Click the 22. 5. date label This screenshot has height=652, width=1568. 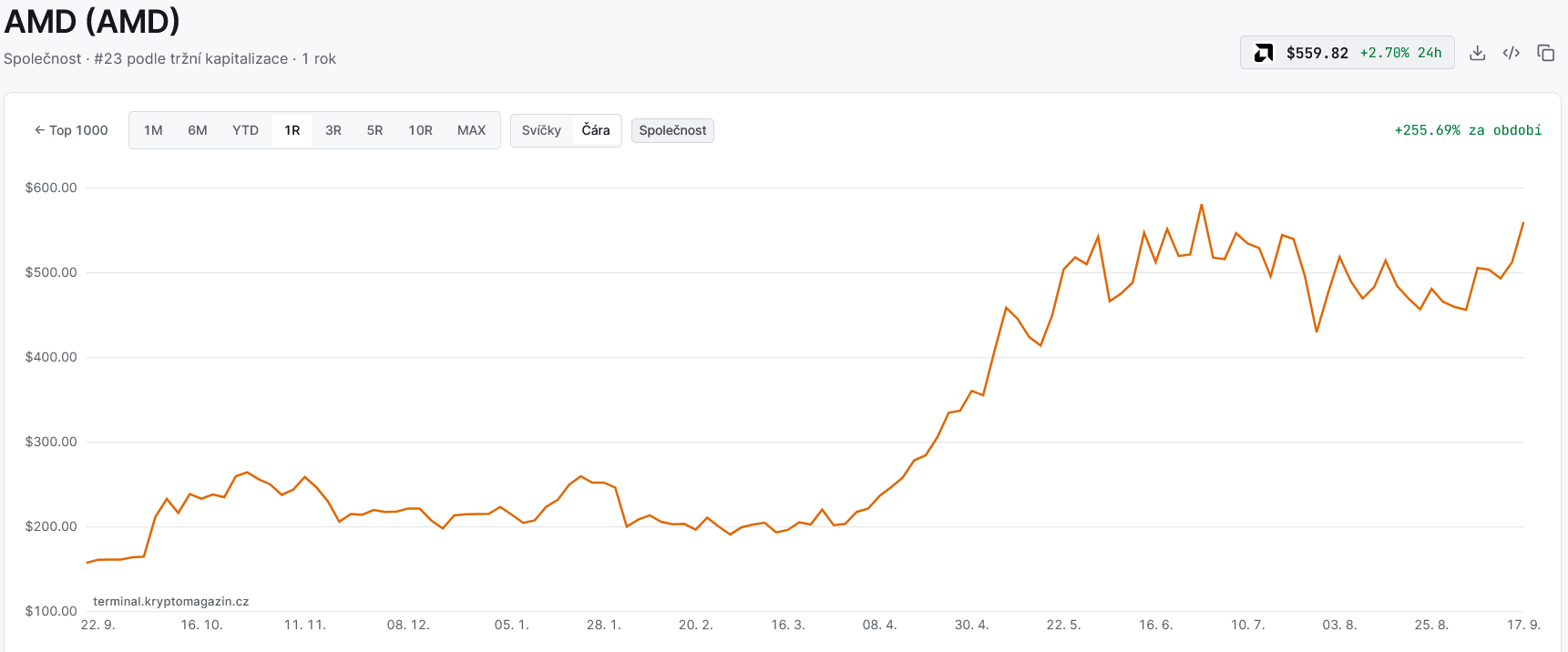1064,625
